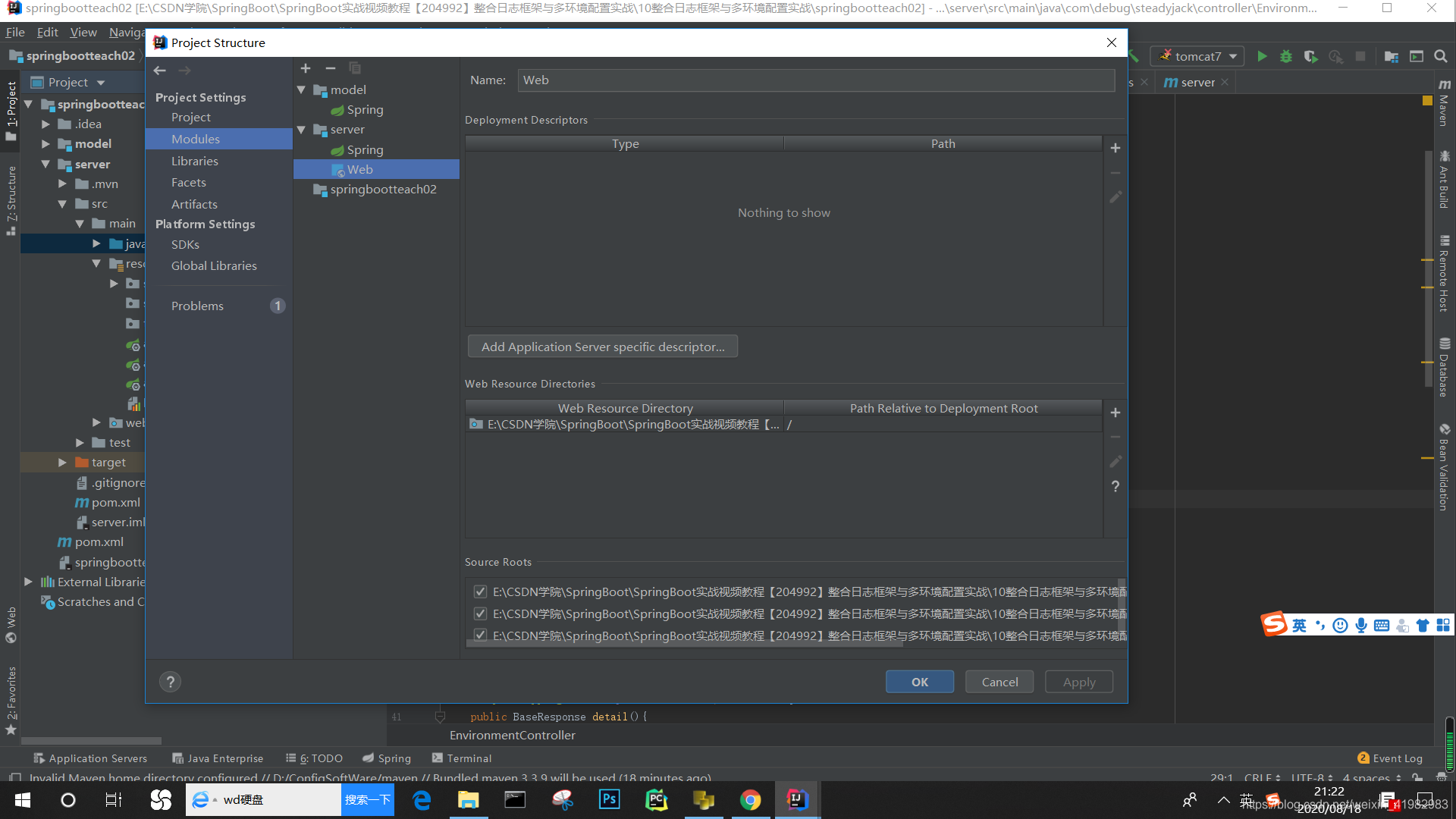Open the dialog help button at bottom left

tap(171, 682)
